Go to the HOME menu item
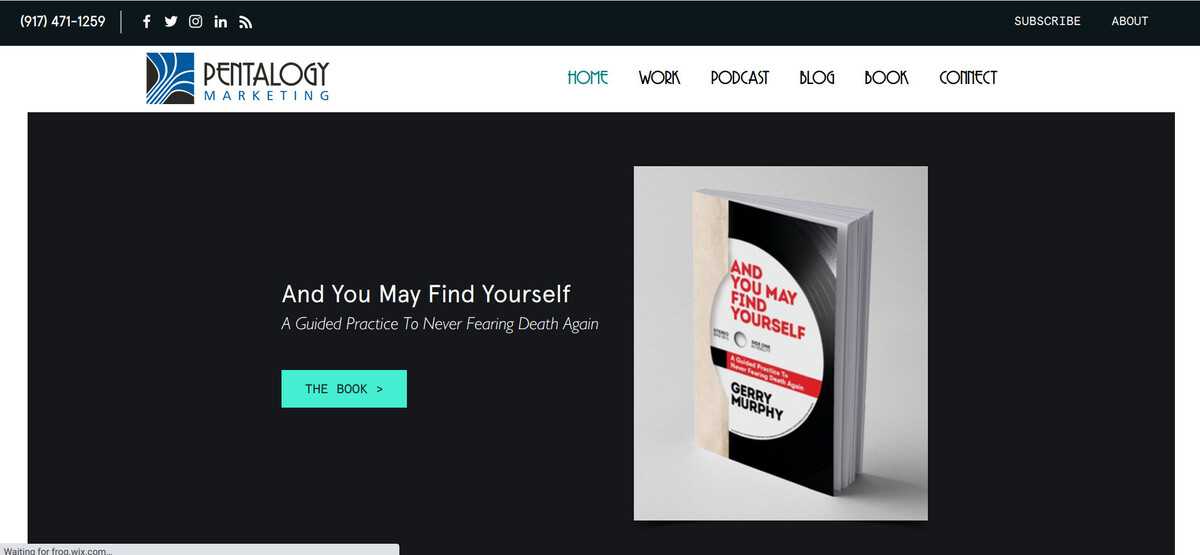1200x555 pixels. [588, 77]
